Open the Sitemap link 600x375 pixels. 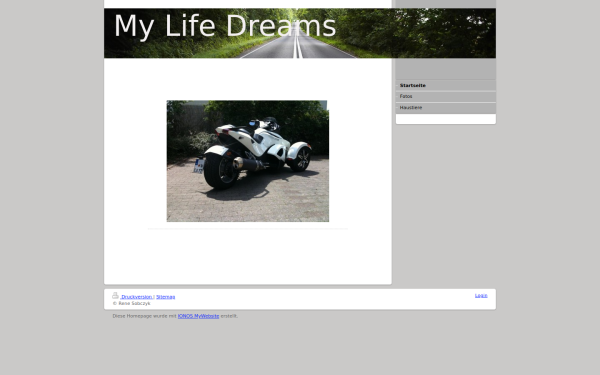point(166,297)
